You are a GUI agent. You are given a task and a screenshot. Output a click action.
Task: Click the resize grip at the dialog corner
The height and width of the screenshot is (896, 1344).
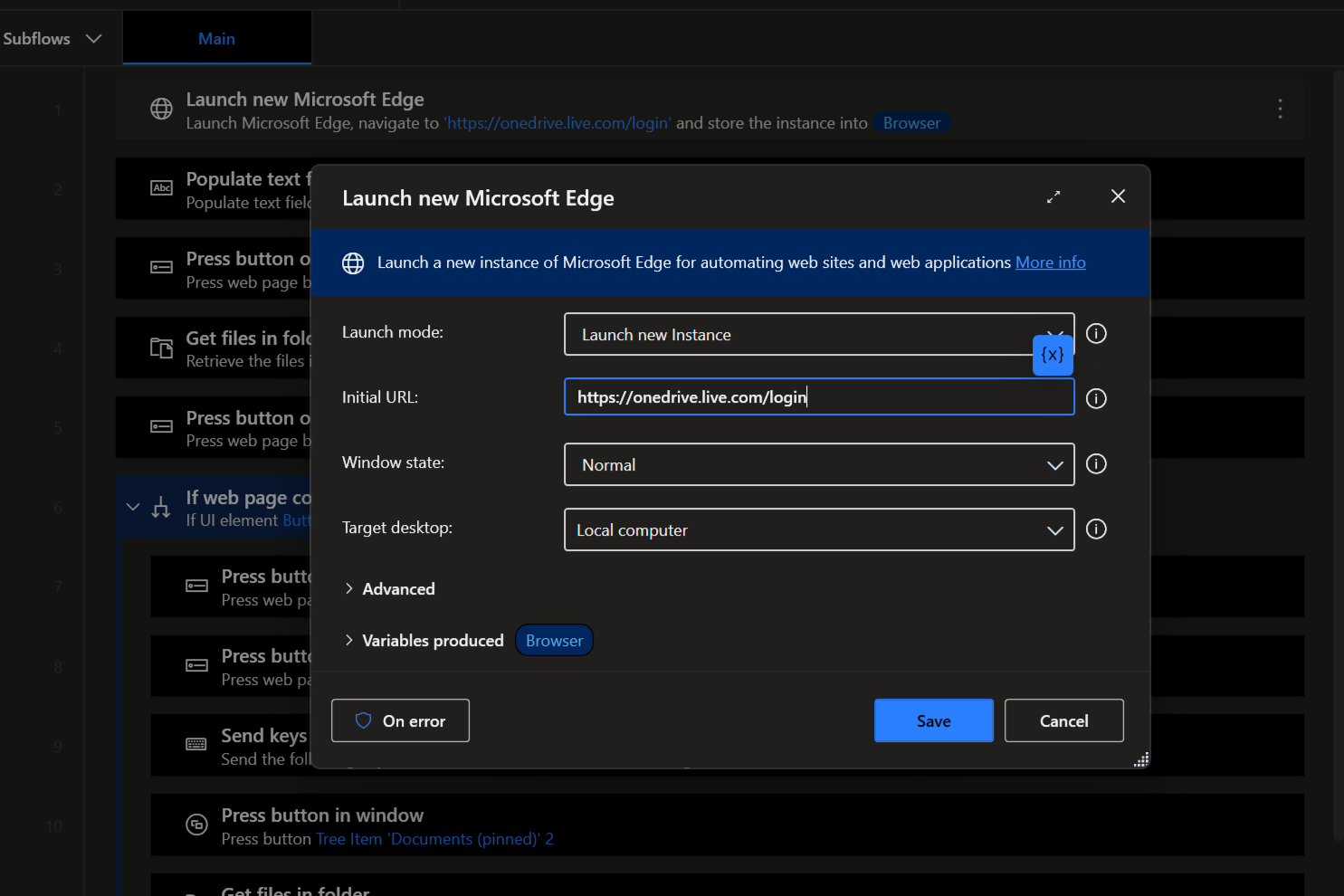coord(1141,759)
